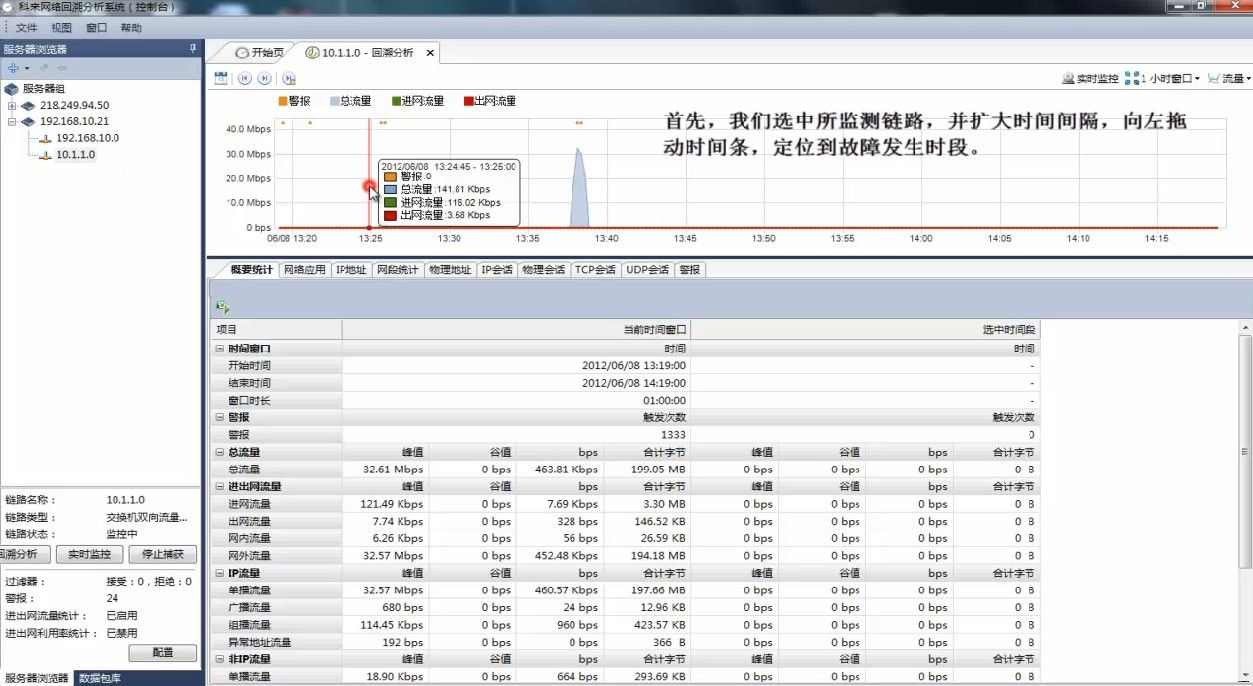Viewport: 1253px width, 686px height.
Task: Click the previous time window arrow icon
Action: [245, 78]
